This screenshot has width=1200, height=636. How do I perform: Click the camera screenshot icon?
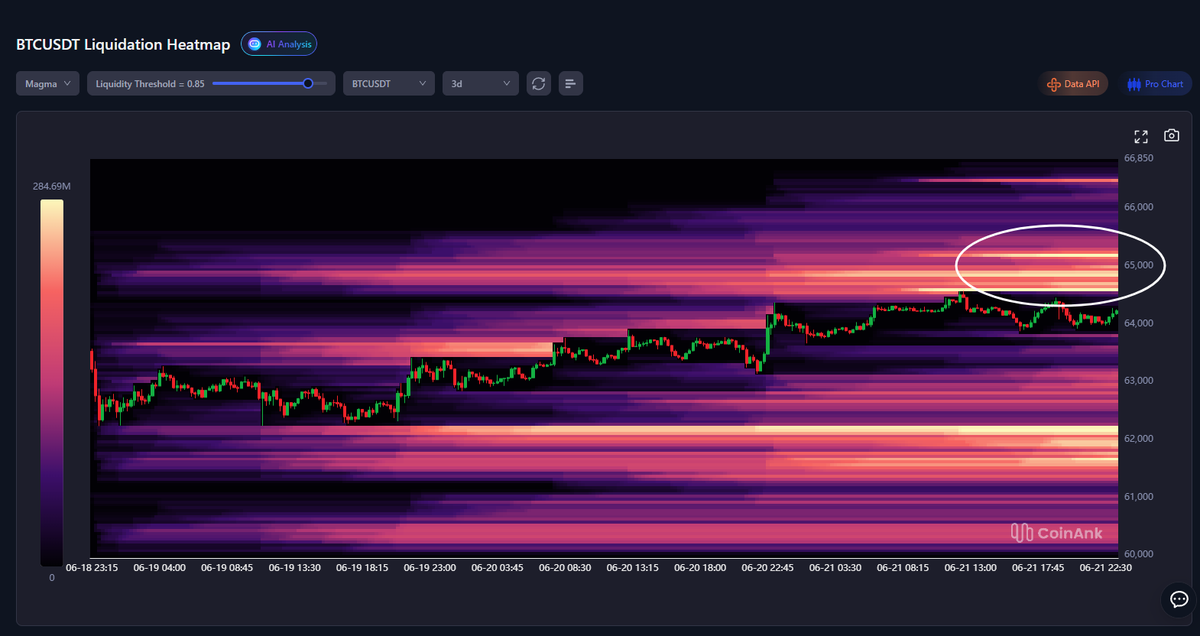click(x=1171, y=136)
